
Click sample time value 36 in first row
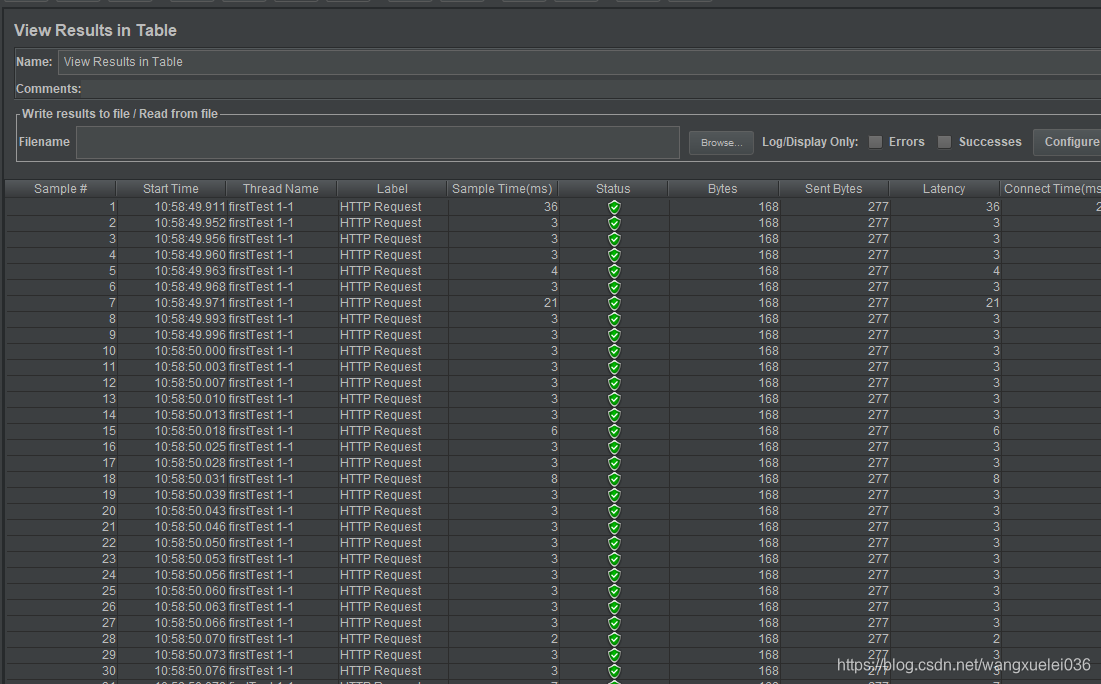click(550, 207)
